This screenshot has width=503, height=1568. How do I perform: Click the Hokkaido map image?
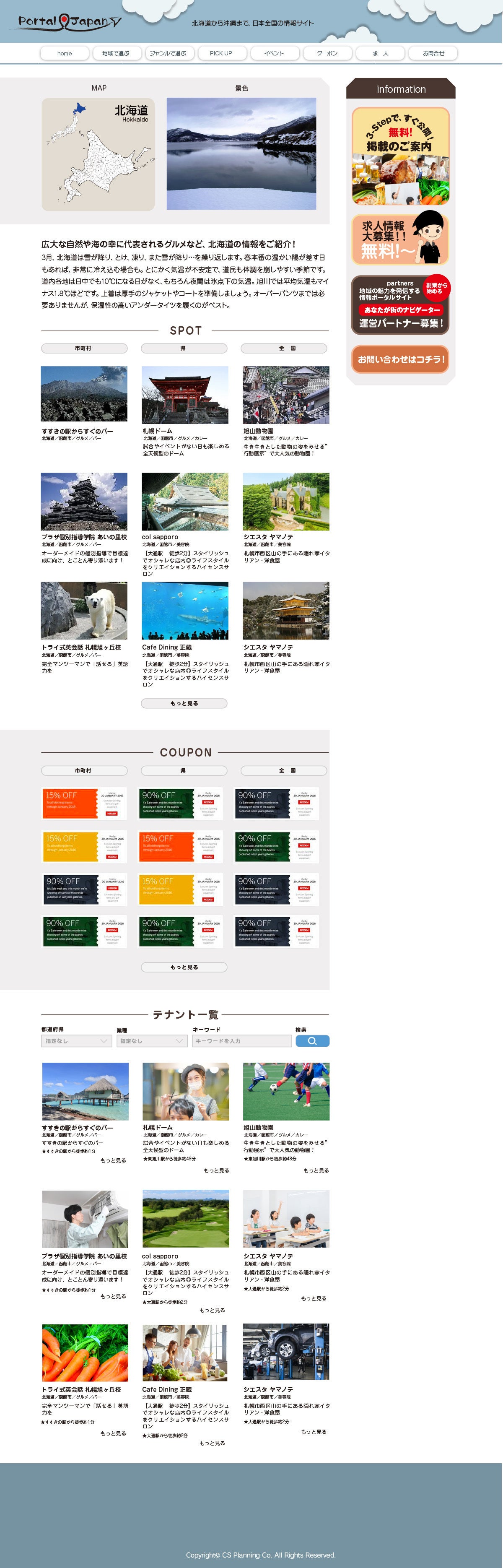point(98,154)
